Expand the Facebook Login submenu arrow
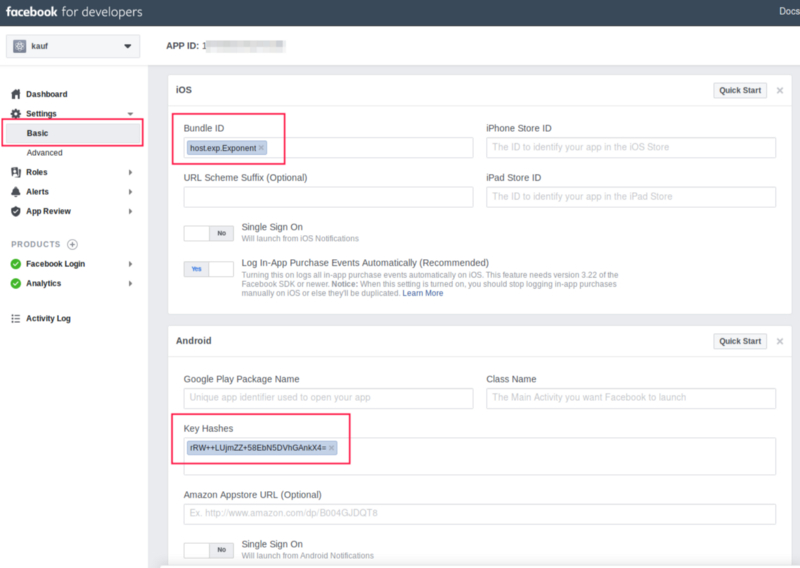This screenshot has width=800, height=568. (x=130, y=264)
